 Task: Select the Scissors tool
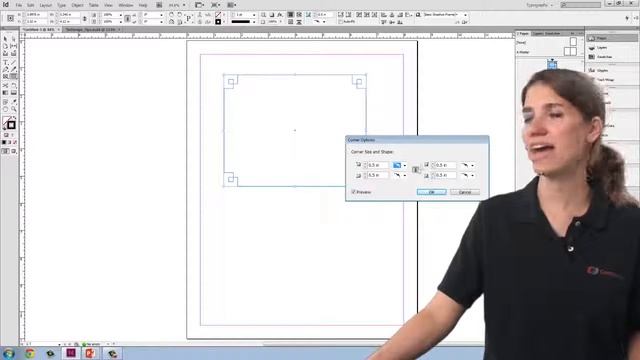[5, 86]
